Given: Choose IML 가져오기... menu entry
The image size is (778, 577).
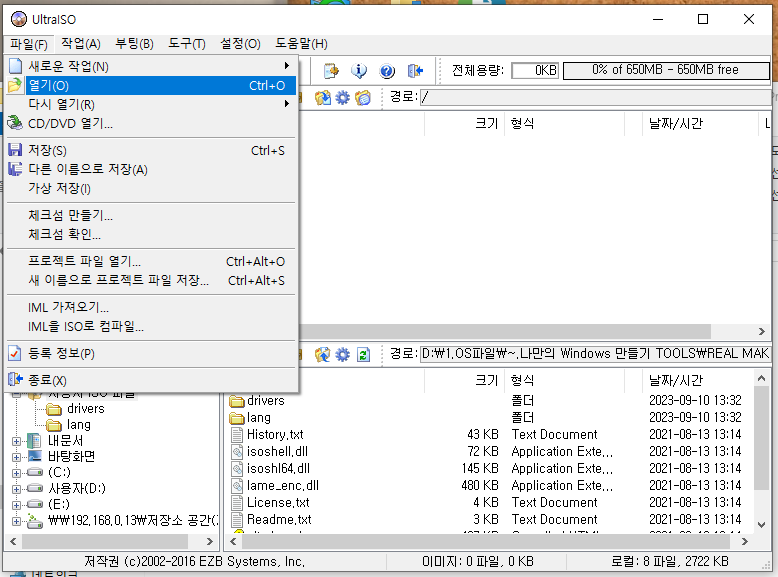Looking at the screenshot, I should [x=150, y=308].
